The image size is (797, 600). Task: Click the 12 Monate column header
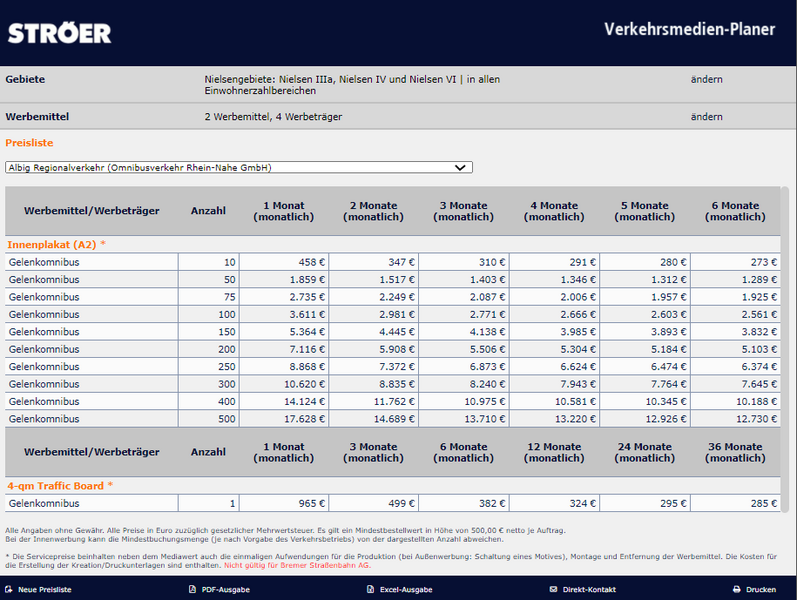point(554,453)
